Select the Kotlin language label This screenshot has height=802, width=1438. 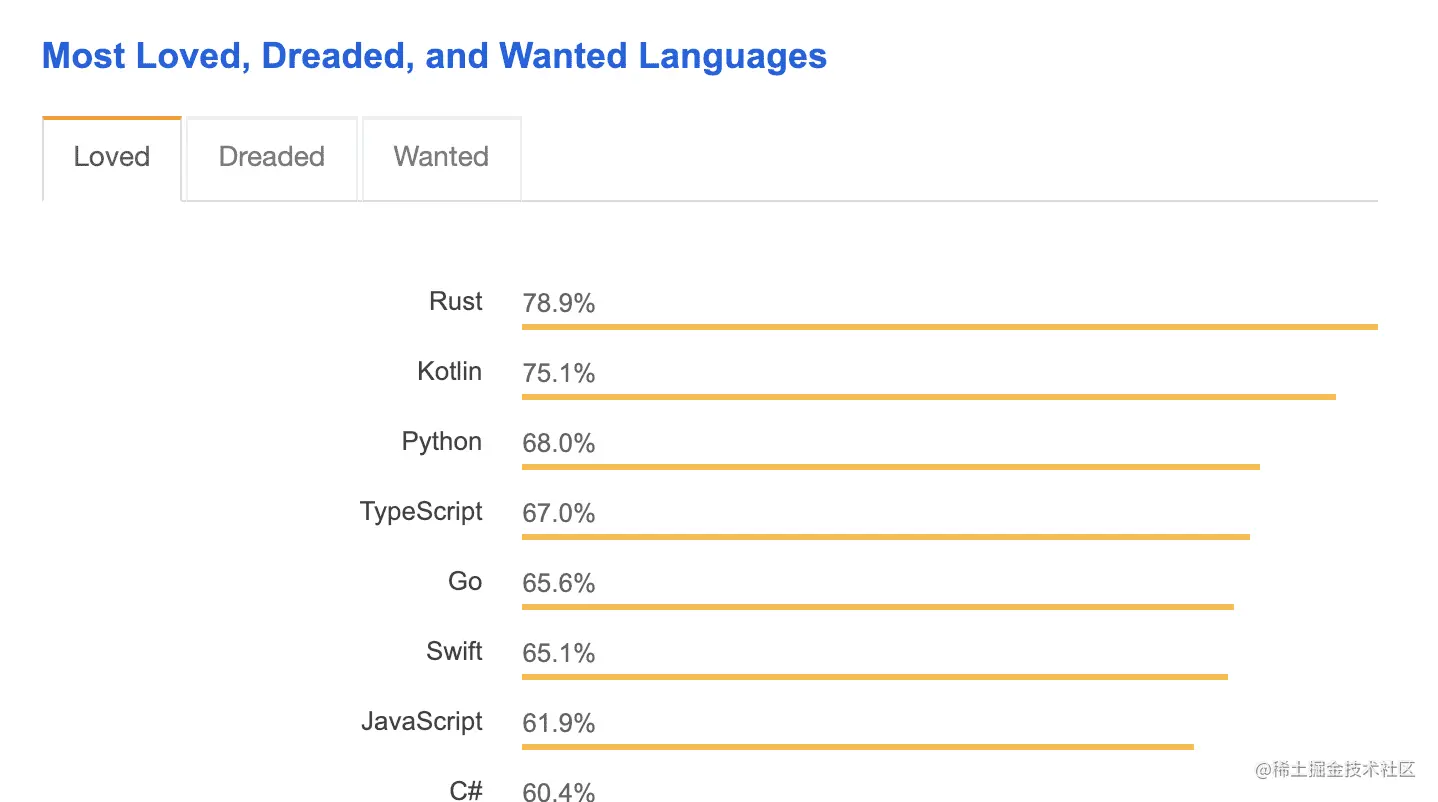pyautogui.click(x=449, y=371)
